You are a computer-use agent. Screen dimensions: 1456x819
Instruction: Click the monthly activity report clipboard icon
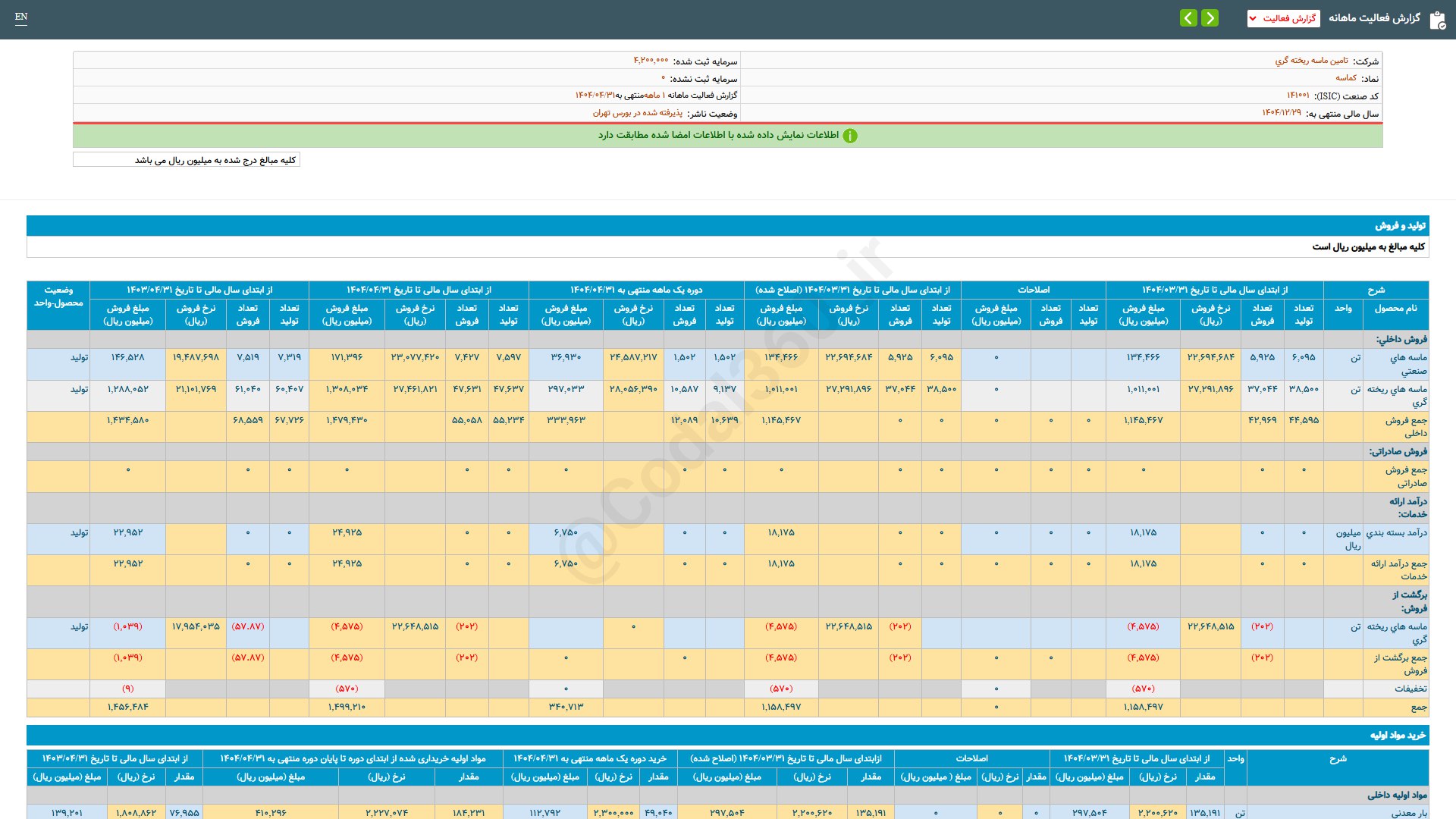coord(1437,20)
